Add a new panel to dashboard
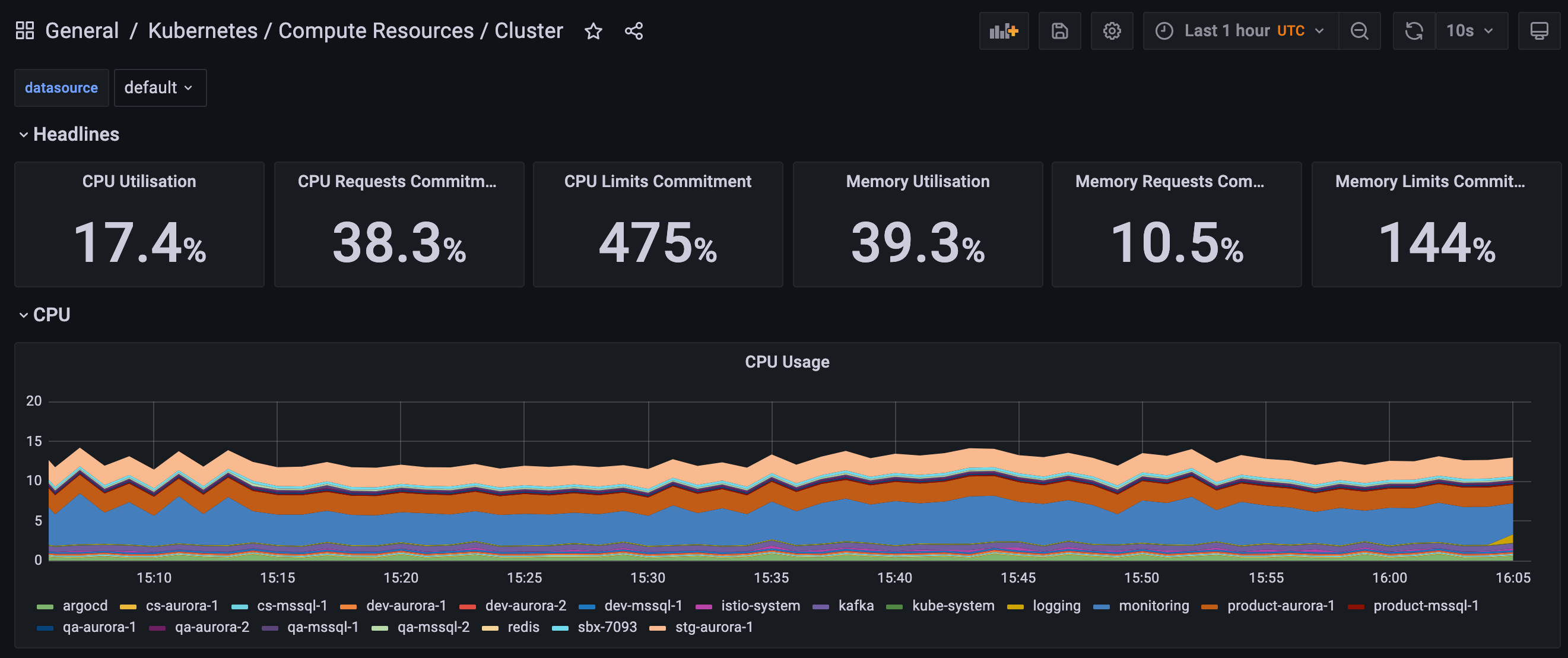 [1004, 31]
